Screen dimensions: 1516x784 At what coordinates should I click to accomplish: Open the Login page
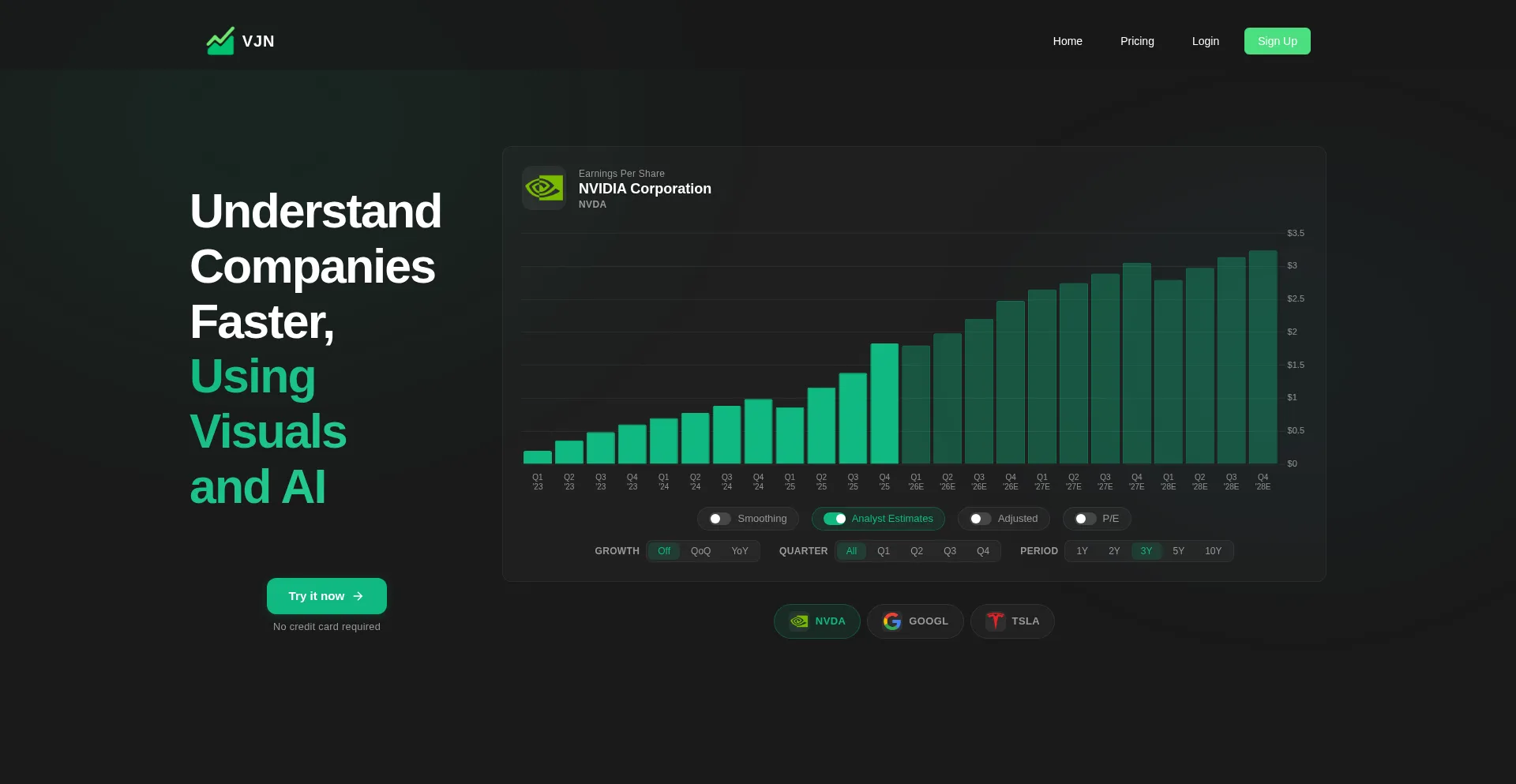pyautogui.click(x=1206, y=41)
